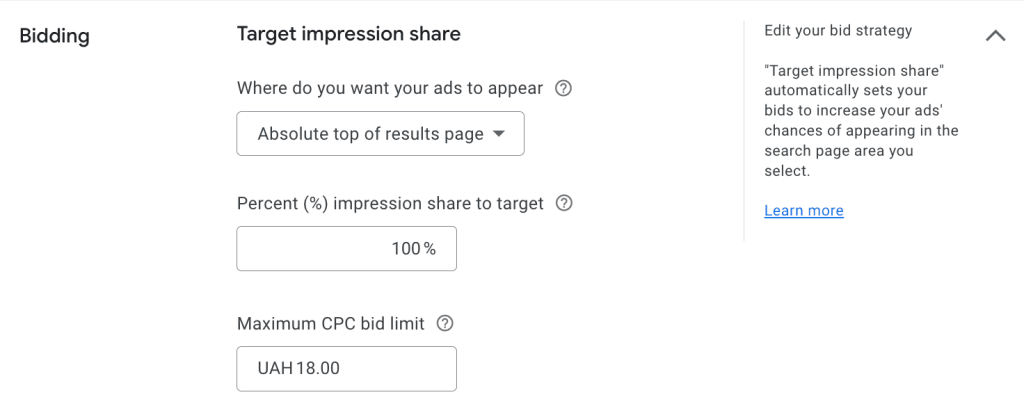Click the bid strategy description paragraph

pyautogui.click(x=861, y=122)
